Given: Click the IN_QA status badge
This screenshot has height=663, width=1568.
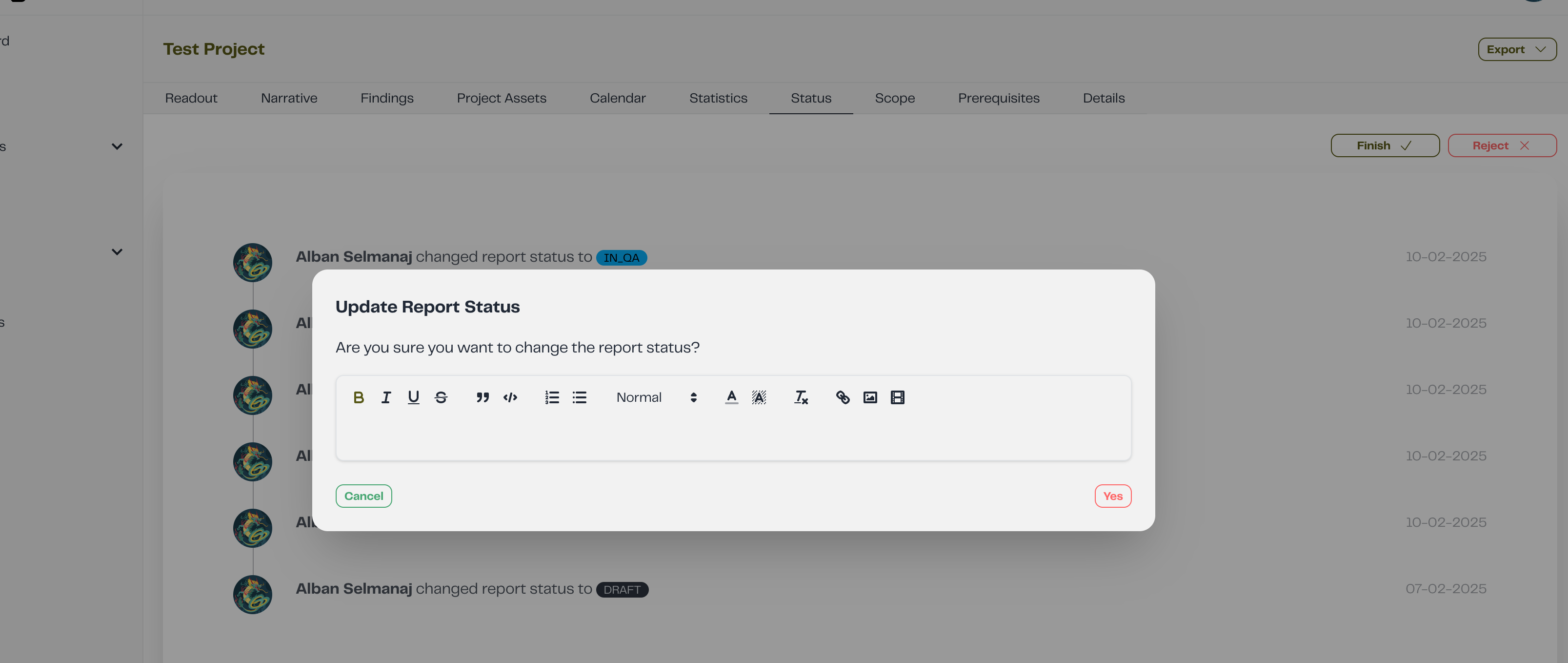Looking at the screenshot, I should (x=622, y=258).
